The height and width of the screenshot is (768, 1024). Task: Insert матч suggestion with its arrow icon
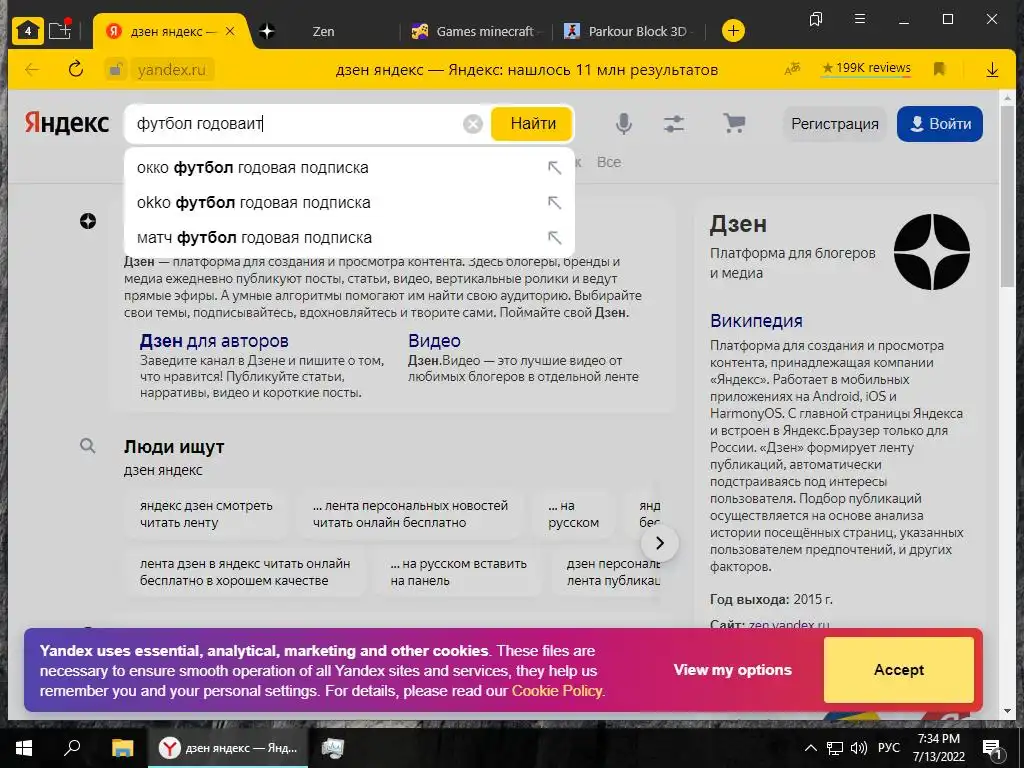coord(554,238)
